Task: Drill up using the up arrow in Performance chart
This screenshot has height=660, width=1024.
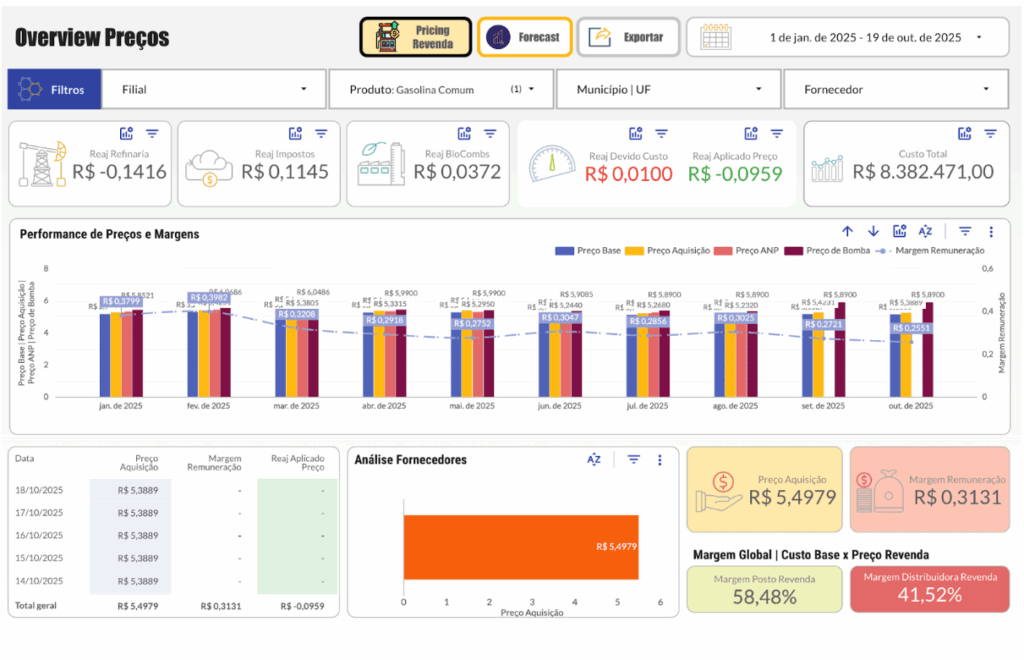Action: pos(847,231)
